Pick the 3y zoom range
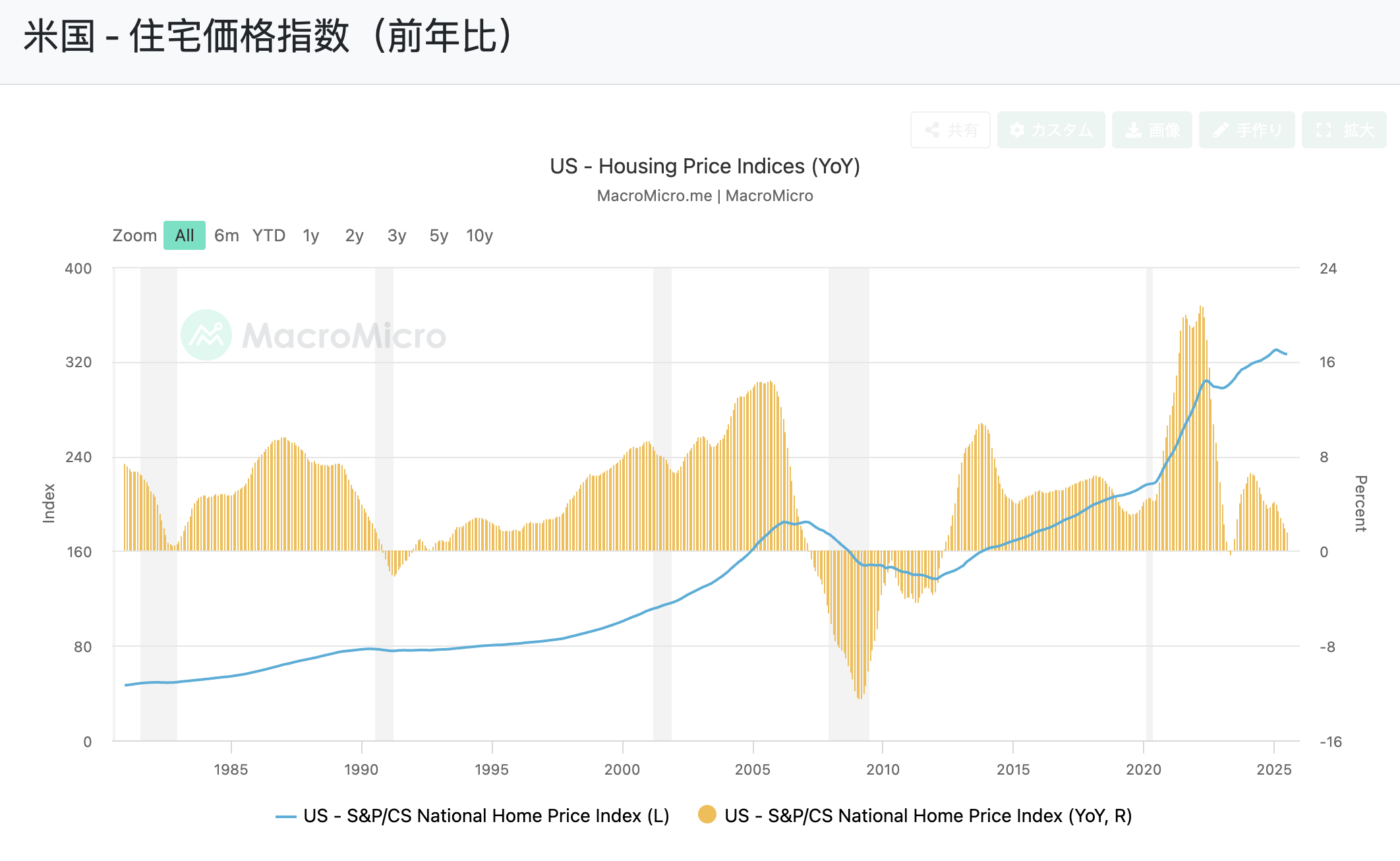This screenshot has width=1400, height=861. 396,235
